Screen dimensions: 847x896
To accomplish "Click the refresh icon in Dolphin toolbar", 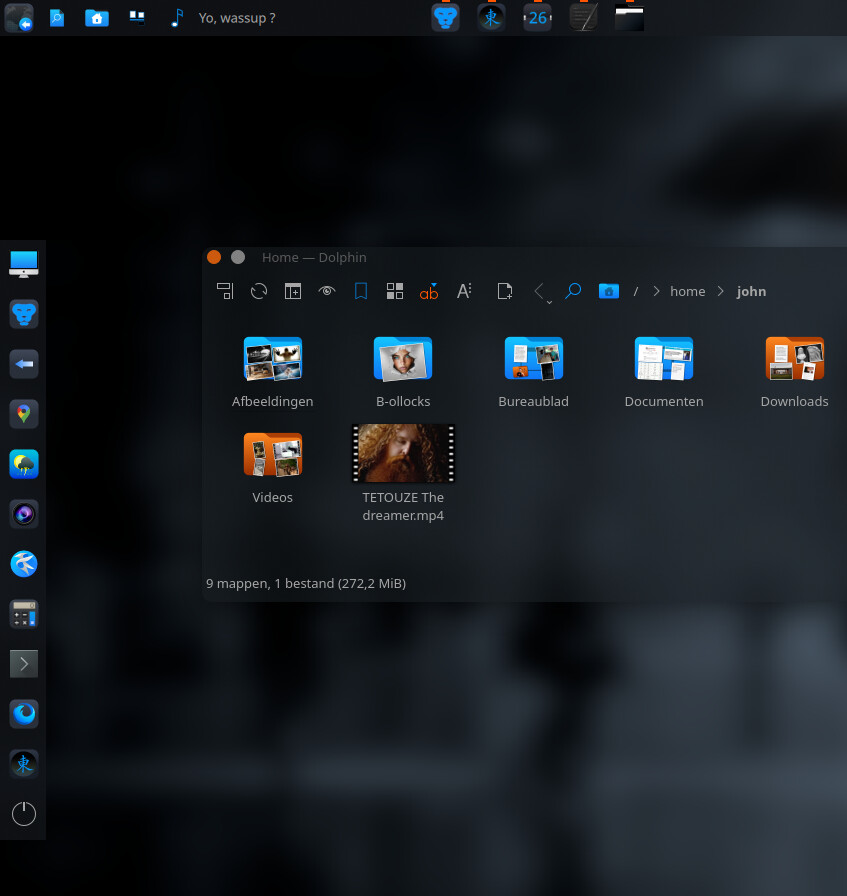I will 259,291.
